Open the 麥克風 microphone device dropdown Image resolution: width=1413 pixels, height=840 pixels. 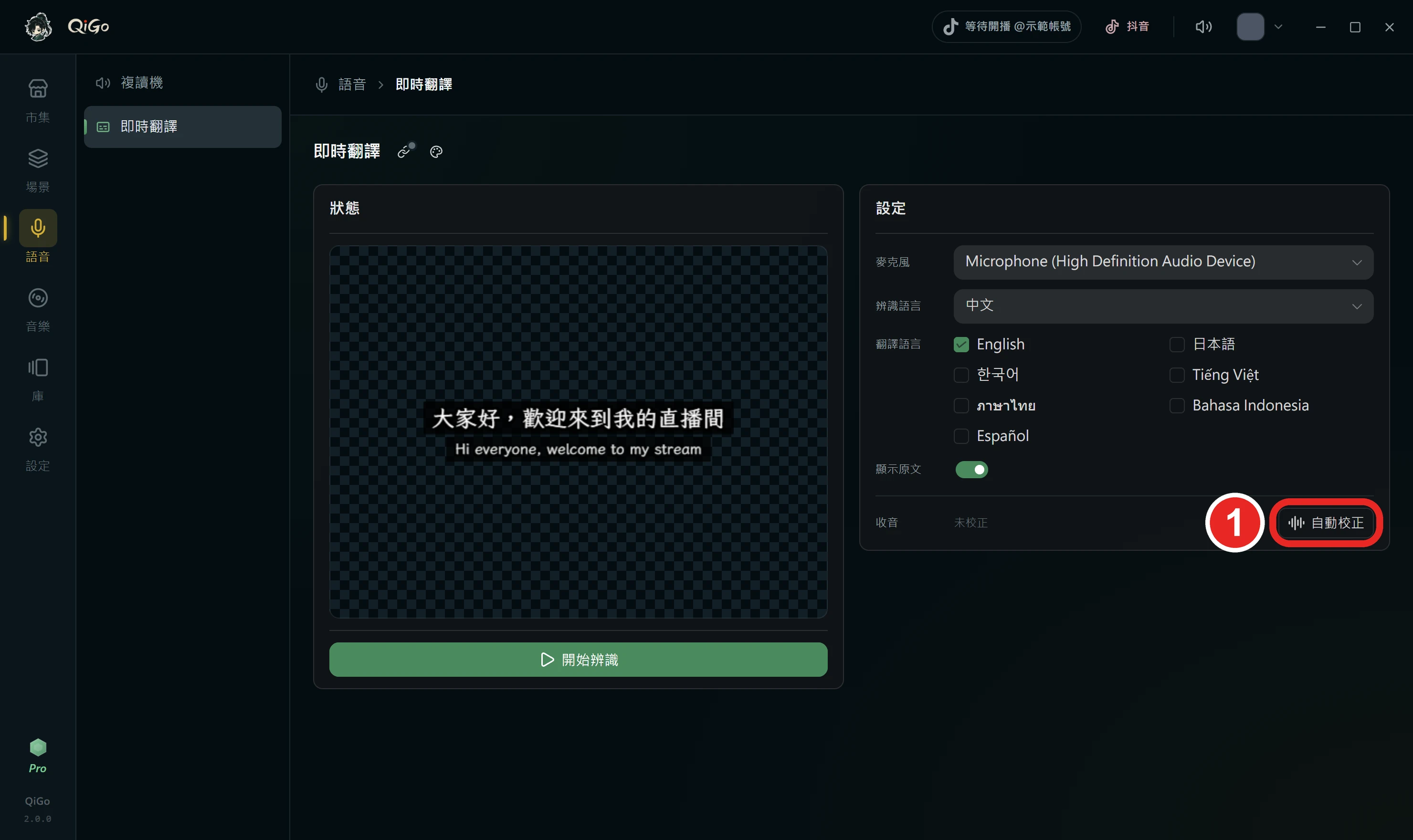click(x=1163, y=262)
